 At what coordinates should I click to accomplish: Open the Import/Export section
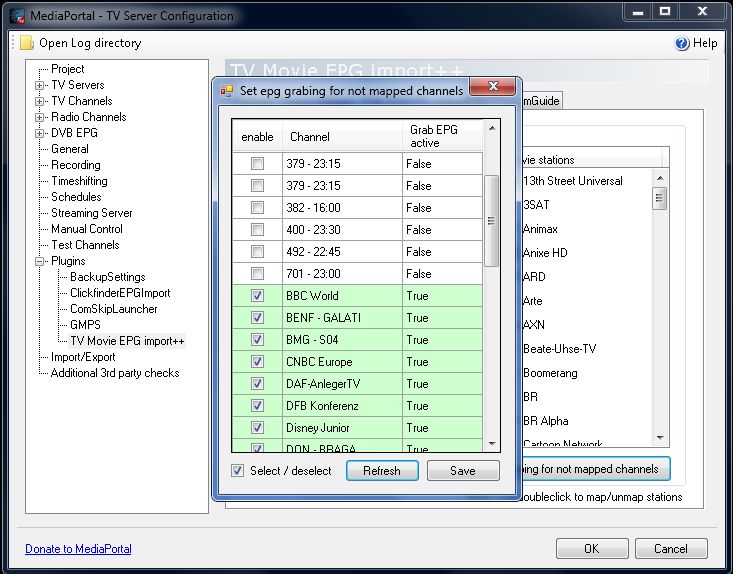83,357
